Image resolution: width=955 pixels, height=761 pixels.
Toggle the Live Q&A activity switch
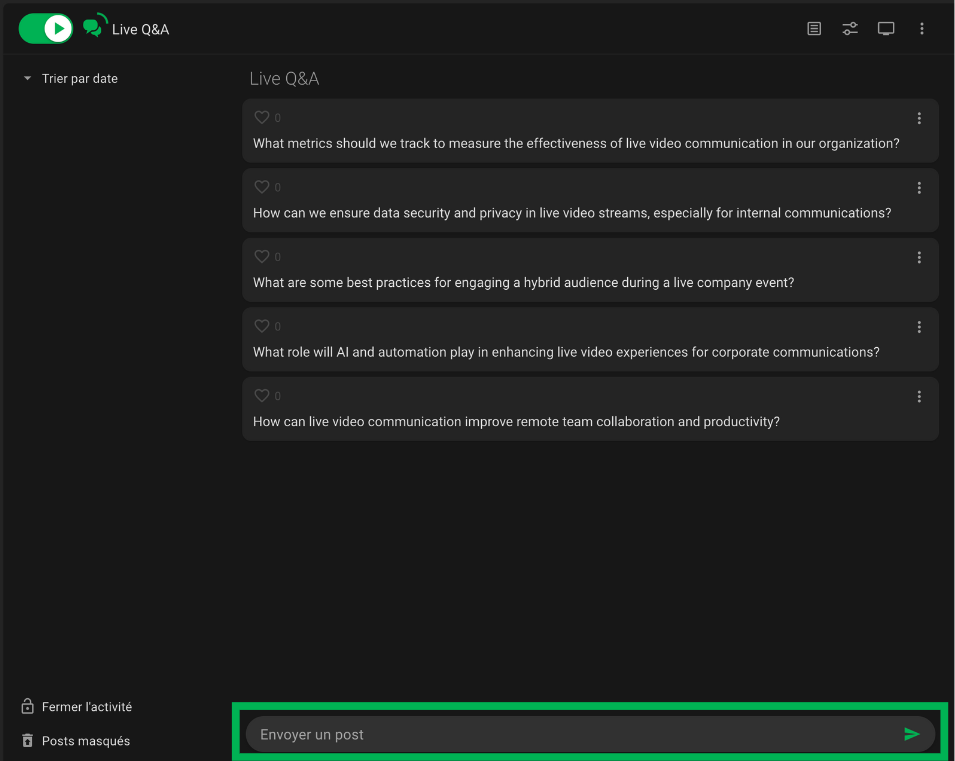pos(46,29)
